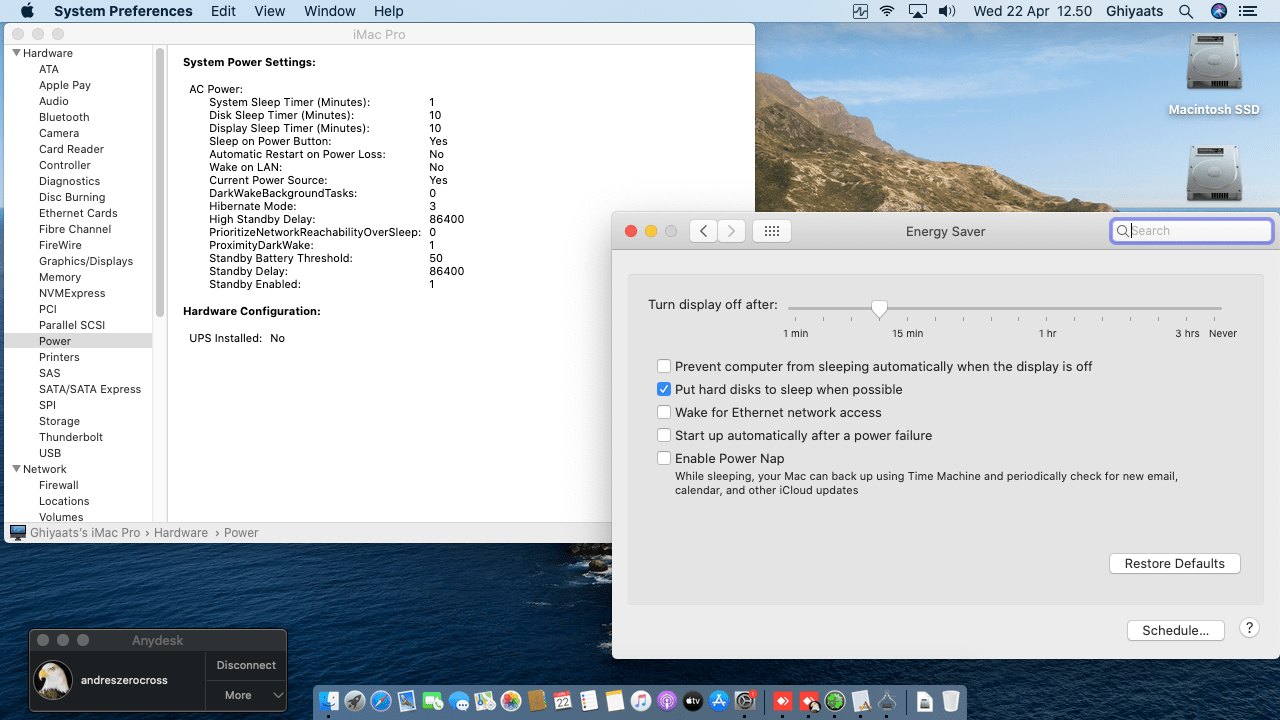Open the Edit menu
1280x720 pixels.
click(x=223, y=11)
